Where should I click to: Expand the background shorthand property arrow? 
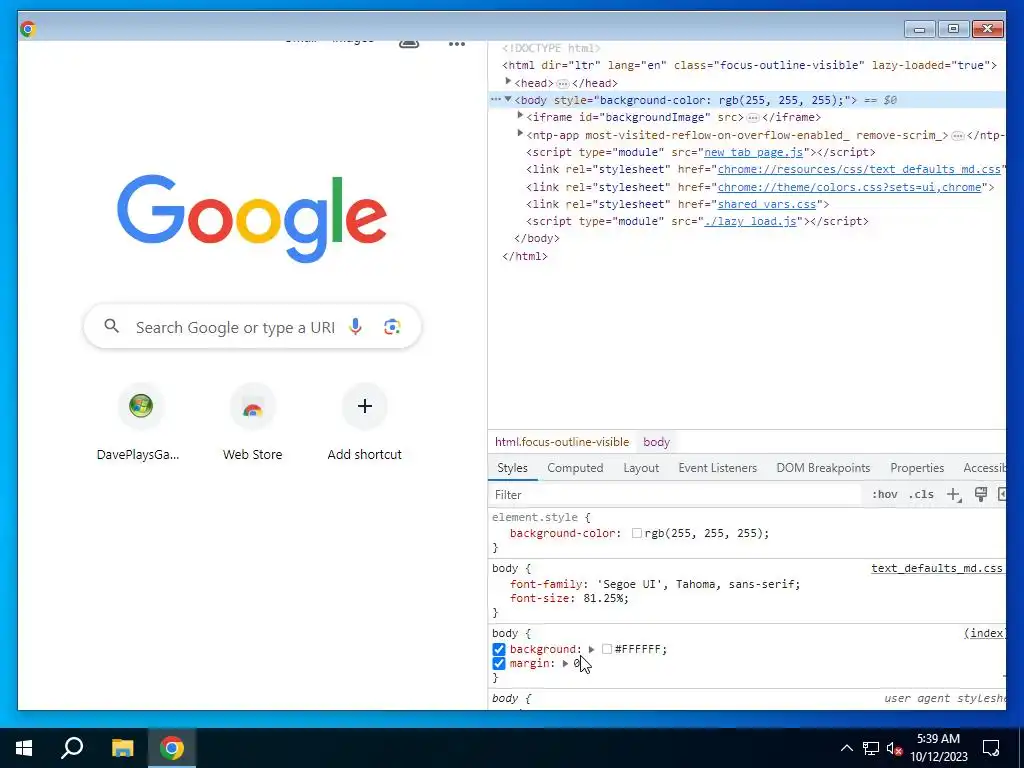pos(591,649)
